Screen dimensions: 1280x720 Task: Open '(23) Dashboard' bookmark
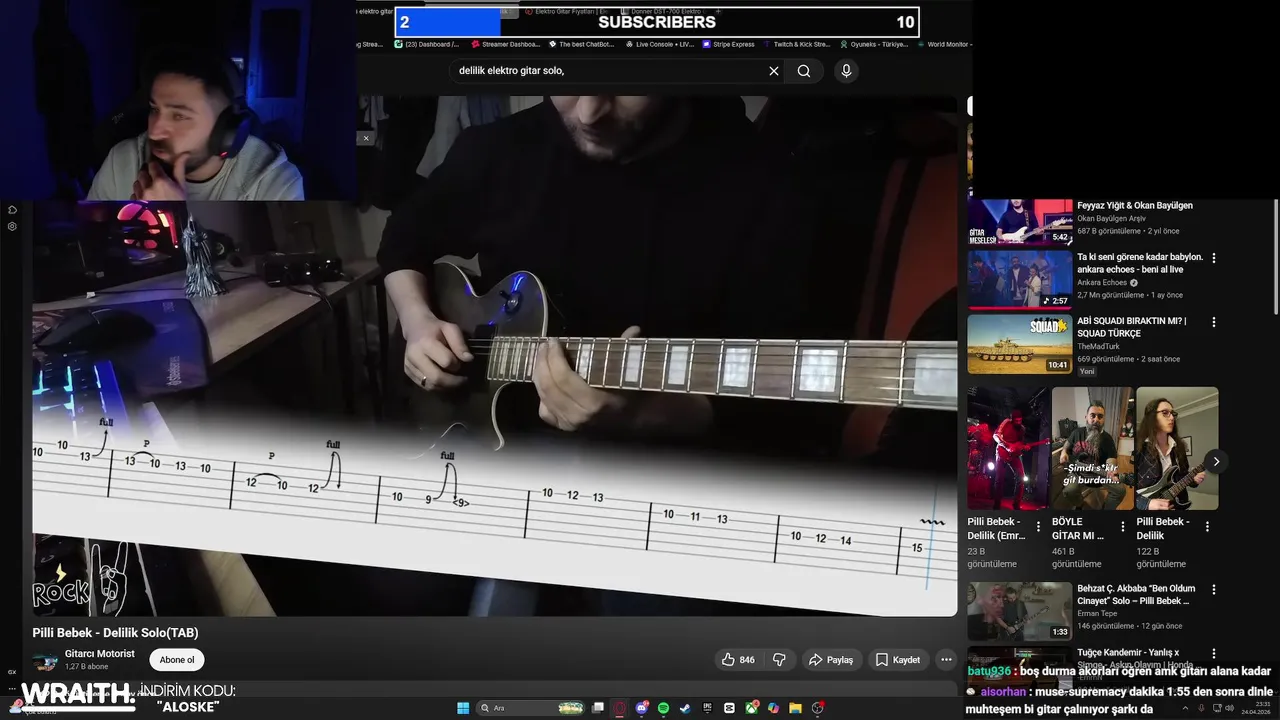pyautogui.click(x=427, y=44)
